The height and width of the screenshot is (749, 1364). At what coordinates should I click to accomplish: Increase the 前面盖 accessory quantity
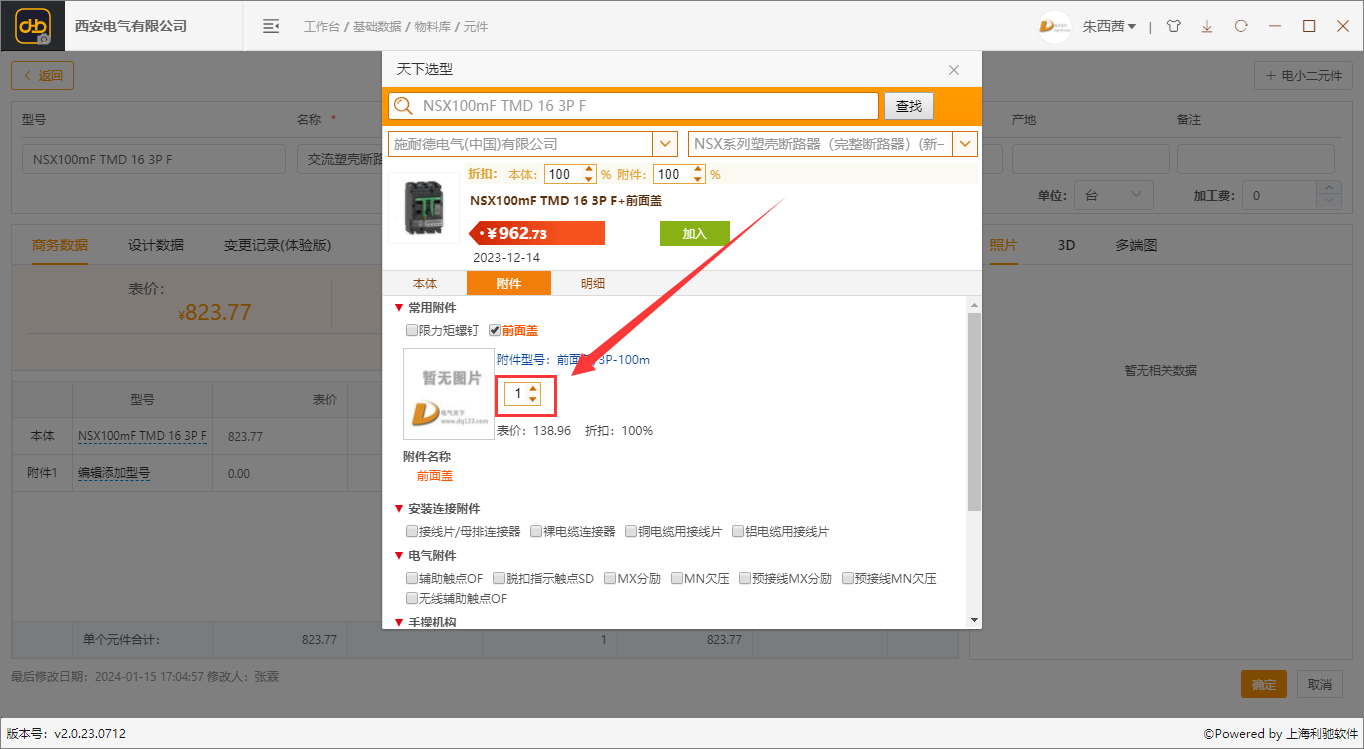coord(533,389)
